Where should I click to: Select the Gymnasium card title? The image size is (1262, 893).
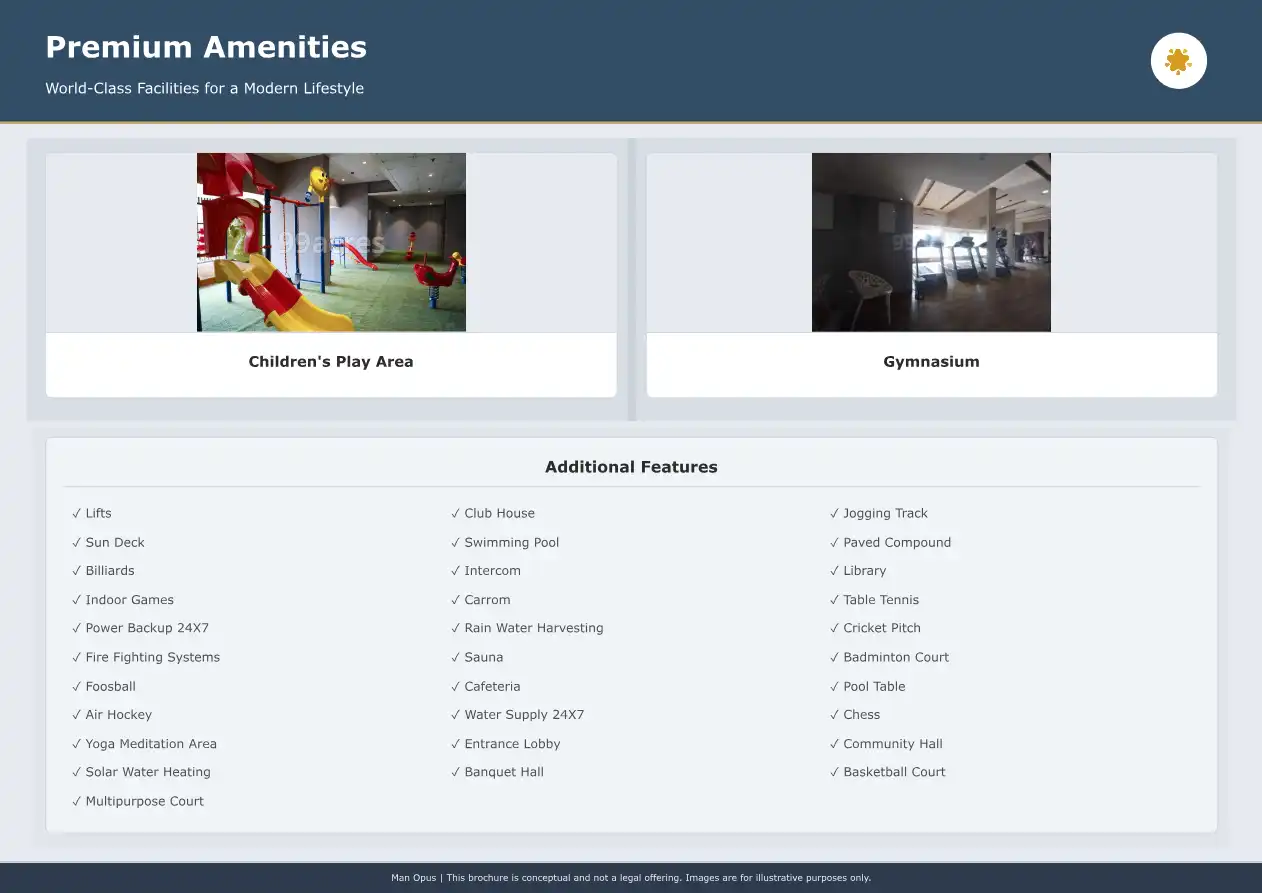pos(931,362)
